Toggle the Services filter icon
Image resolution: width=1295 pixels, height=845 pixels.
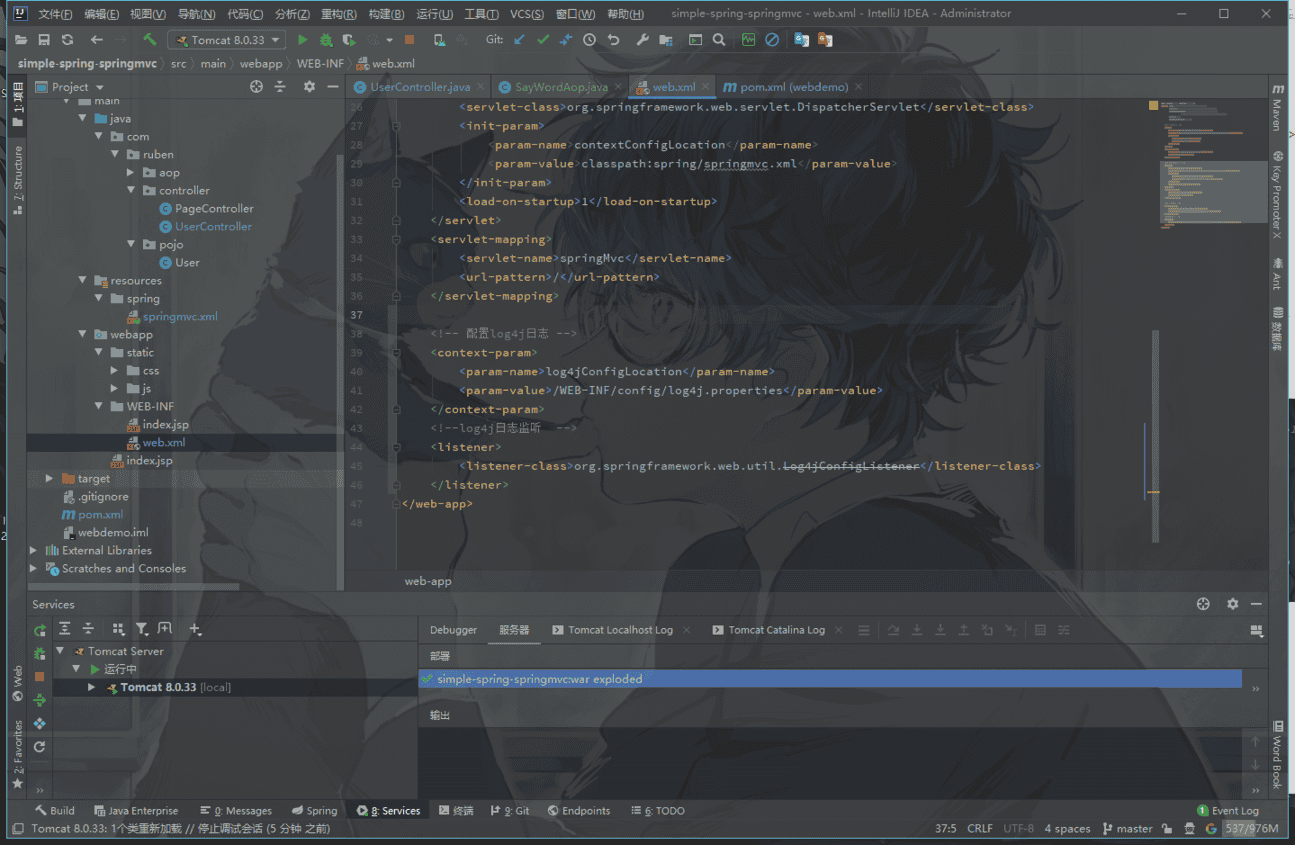pos(142,629)
